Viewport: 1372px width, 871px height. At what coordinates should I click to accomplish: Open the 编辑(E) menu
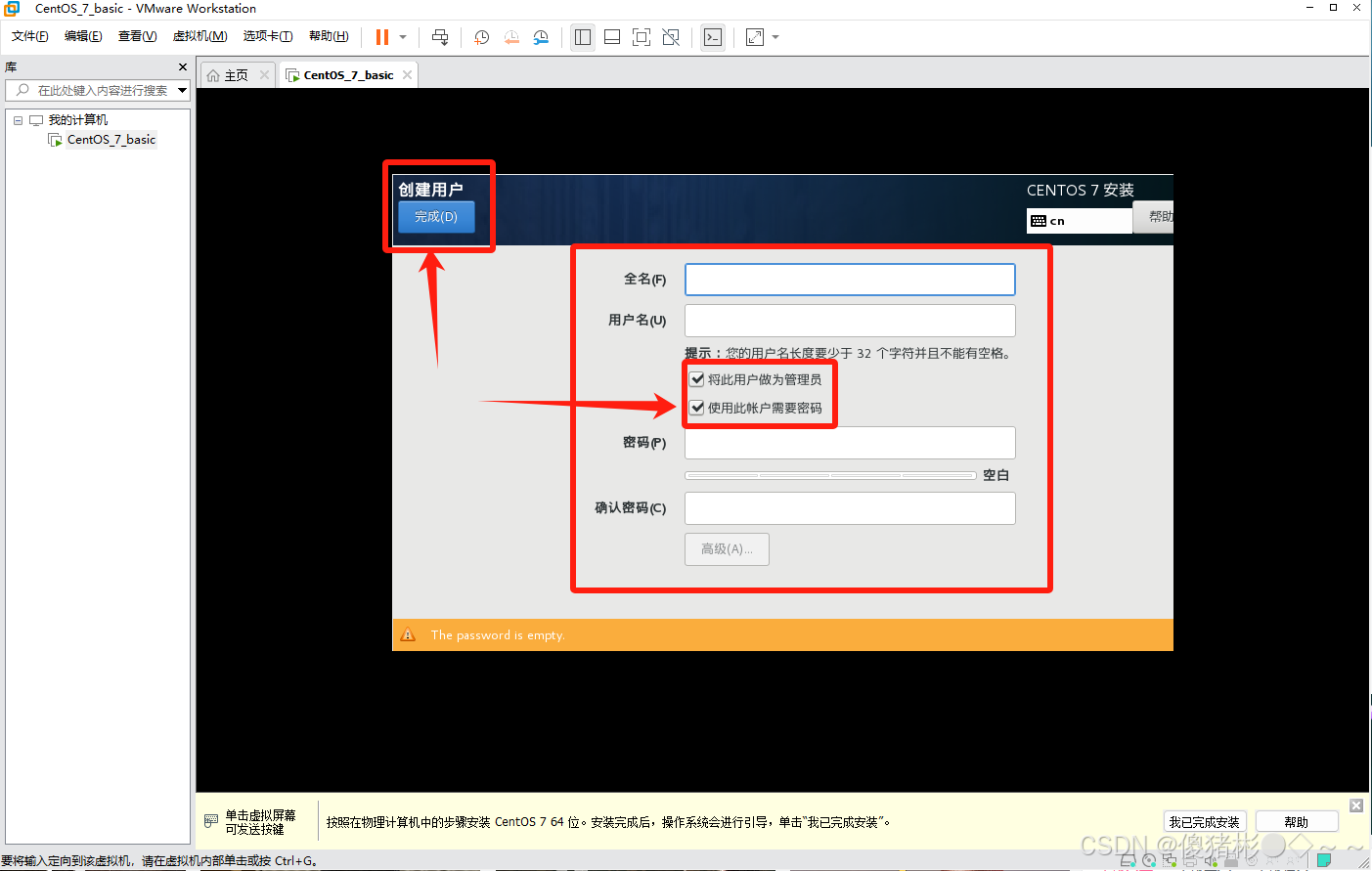83,36
